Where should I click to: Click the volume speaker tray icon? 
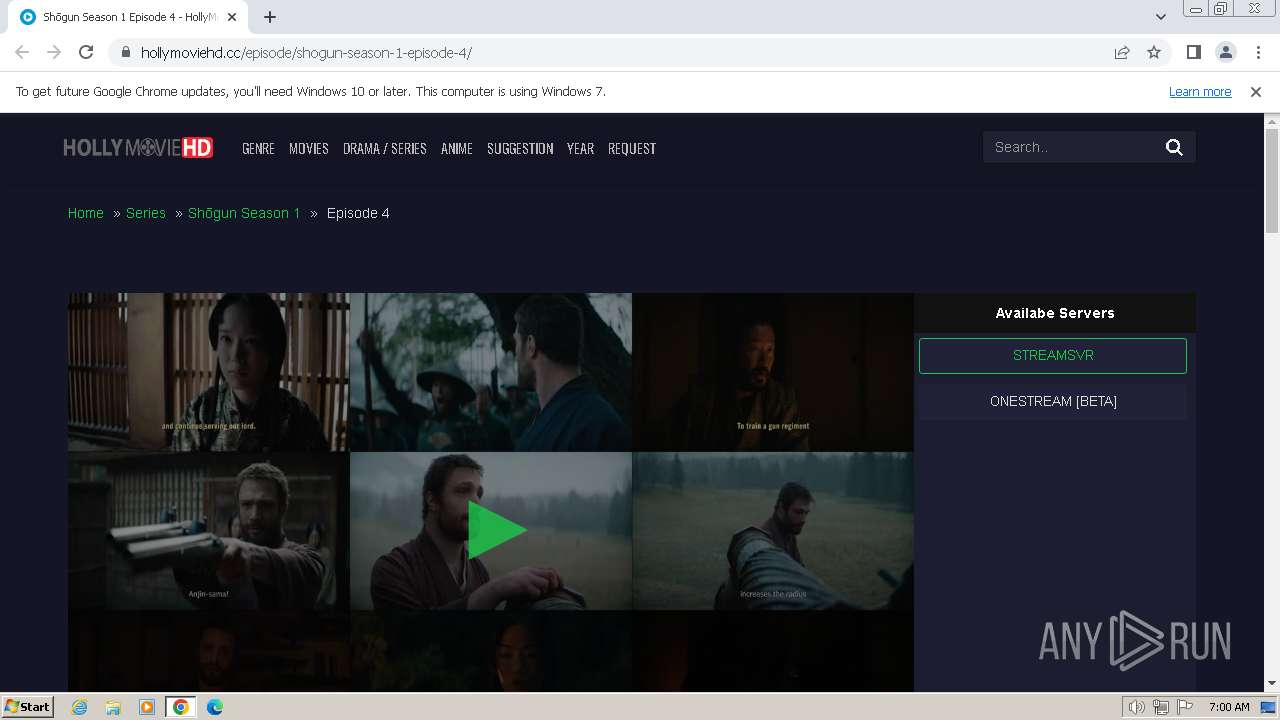tap(1136, 707)
